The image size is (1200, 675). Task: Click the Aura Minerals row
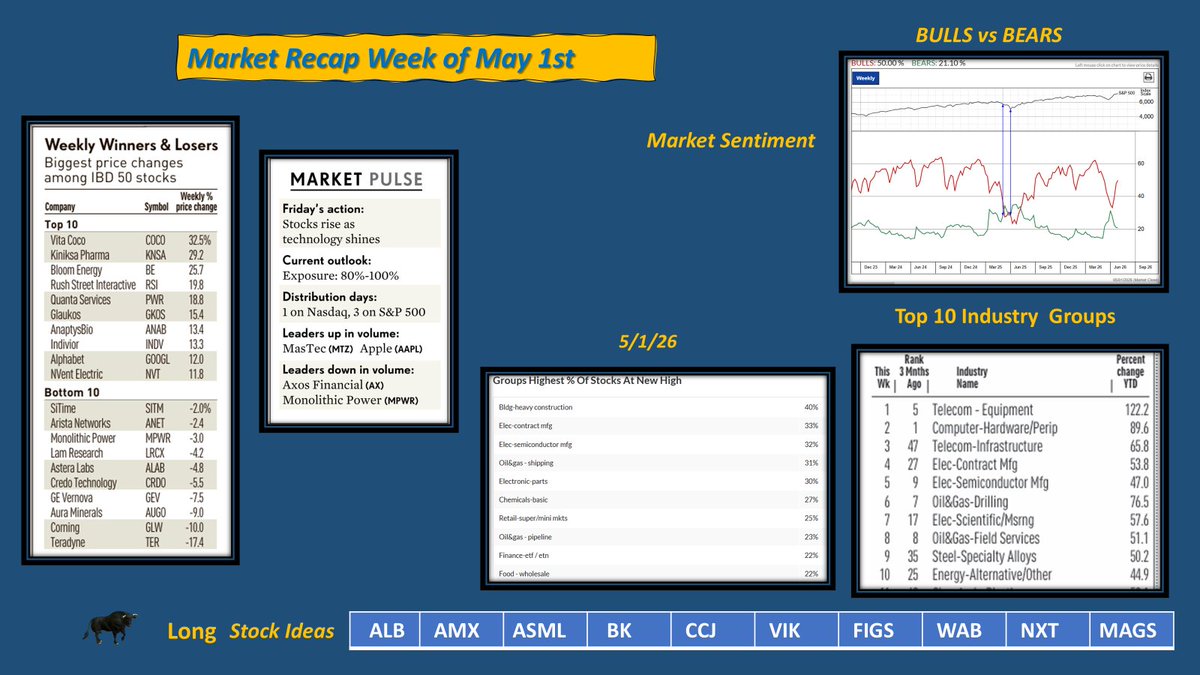pos(129,513)
